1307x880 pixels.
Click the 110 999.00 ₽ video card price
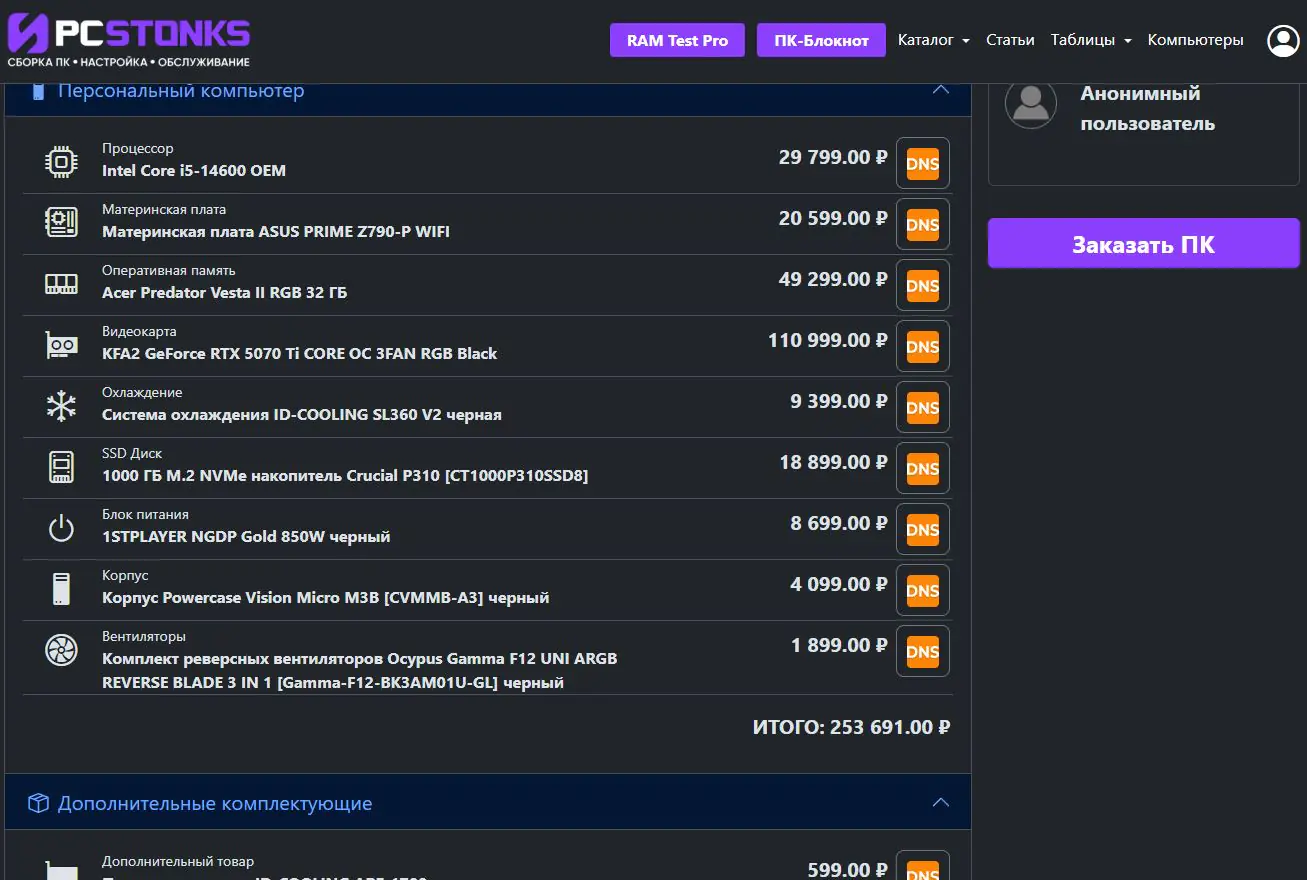click(x=828, y=340)
